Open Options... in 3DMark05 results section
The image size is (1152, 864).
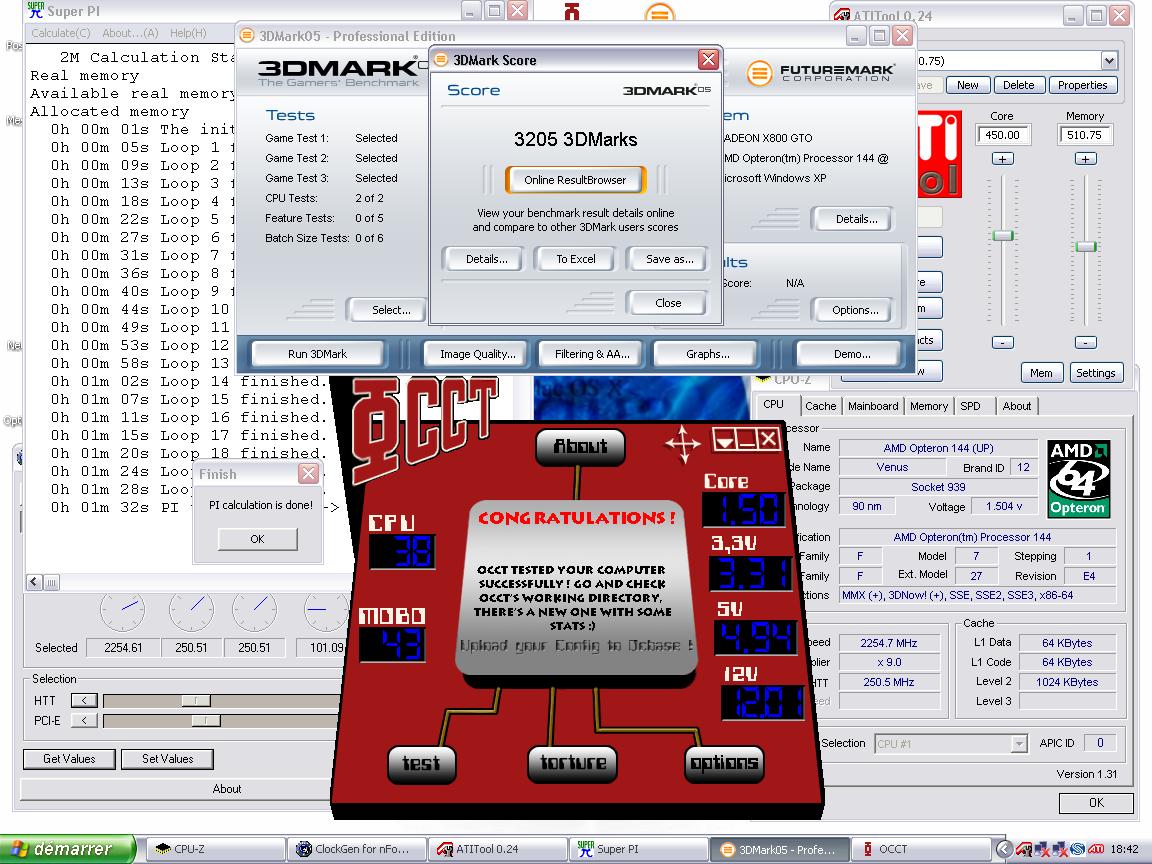click(855, 310)
